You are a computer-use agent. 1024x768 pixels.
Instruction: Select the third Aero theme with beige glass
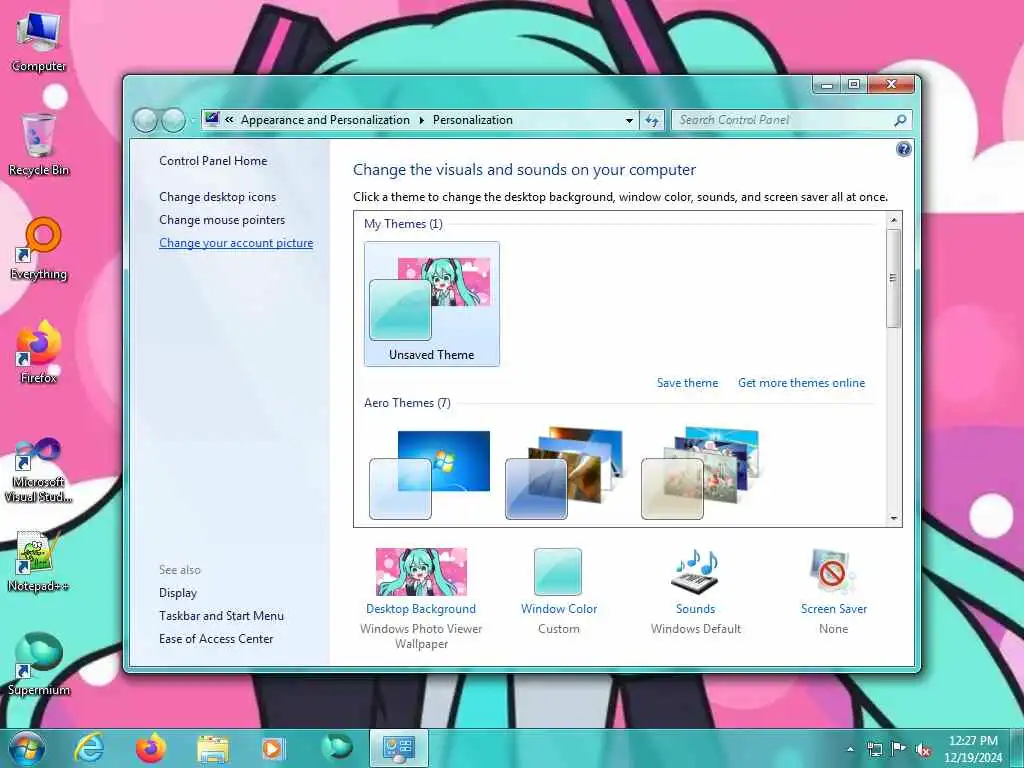pos(701,474)
